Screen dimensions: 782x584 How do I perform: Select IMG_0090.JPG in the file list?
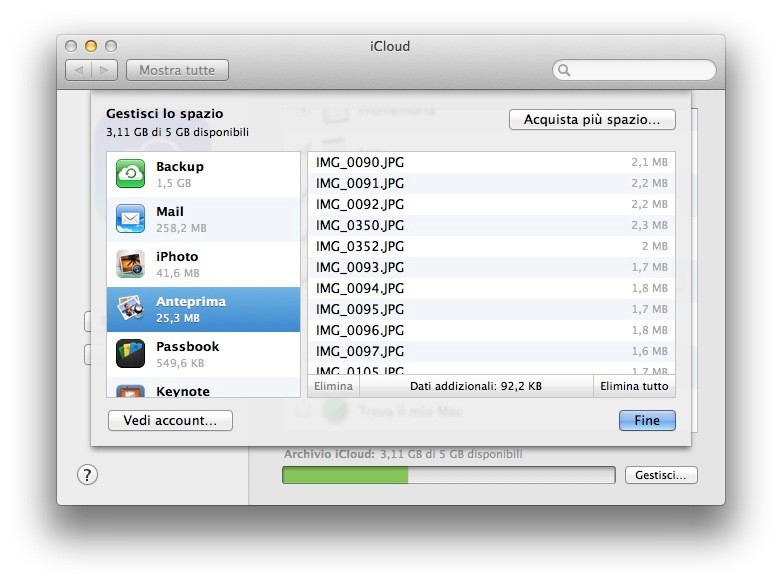[490, 162]
